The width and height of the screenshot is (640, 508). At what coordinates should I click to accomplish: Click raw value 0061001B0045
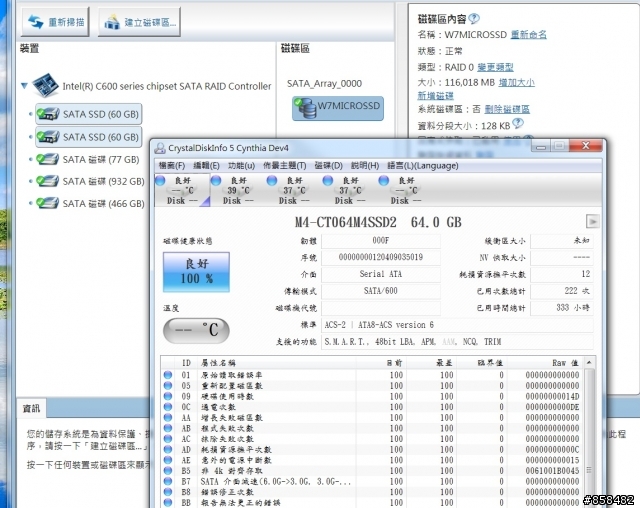click(x=552, y=470)
